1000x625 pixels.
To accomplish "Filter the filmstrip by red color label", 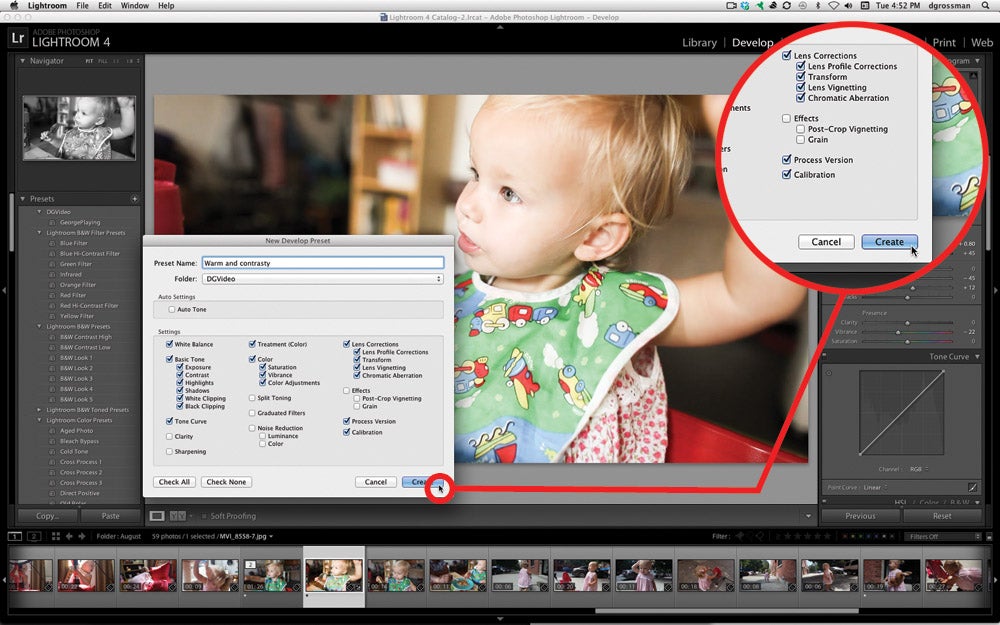I will point(846,536).
